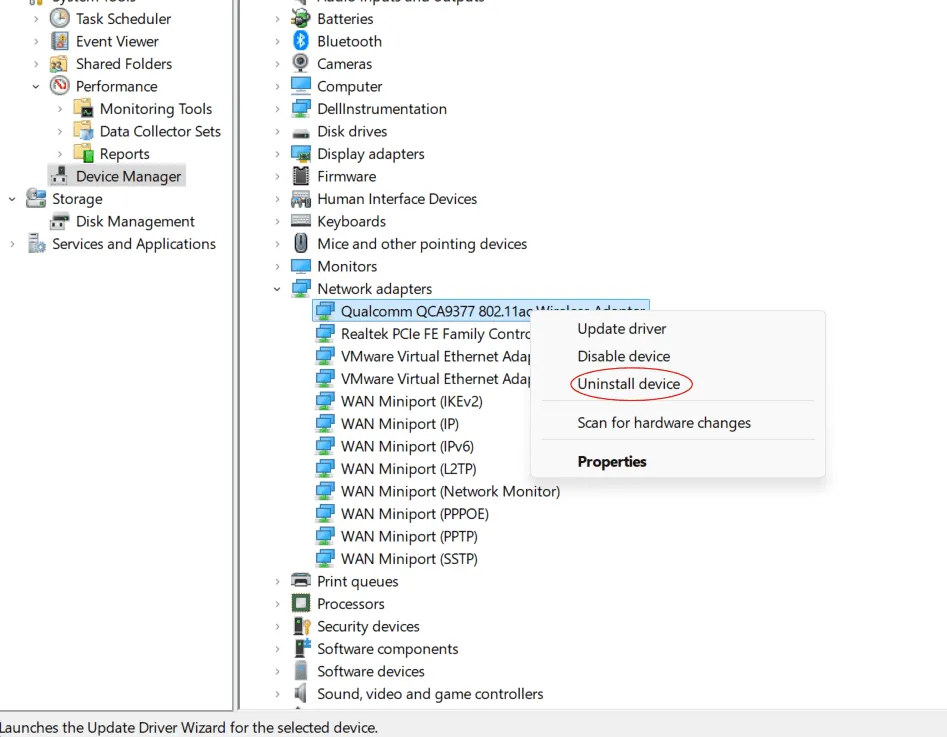Select the Bluetooth device icon
947x737 pixels.
click(x=301, y=41)
